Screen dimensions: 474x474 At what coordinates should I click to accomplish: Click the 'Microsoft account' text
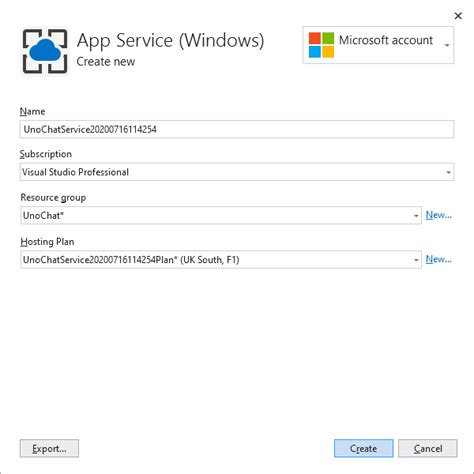pyautogui.click(x=386, y=40)
